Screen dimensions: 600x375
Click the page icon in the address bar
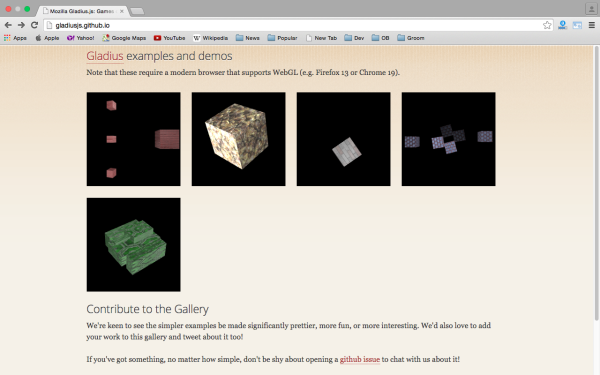click(x=49, y=25)
